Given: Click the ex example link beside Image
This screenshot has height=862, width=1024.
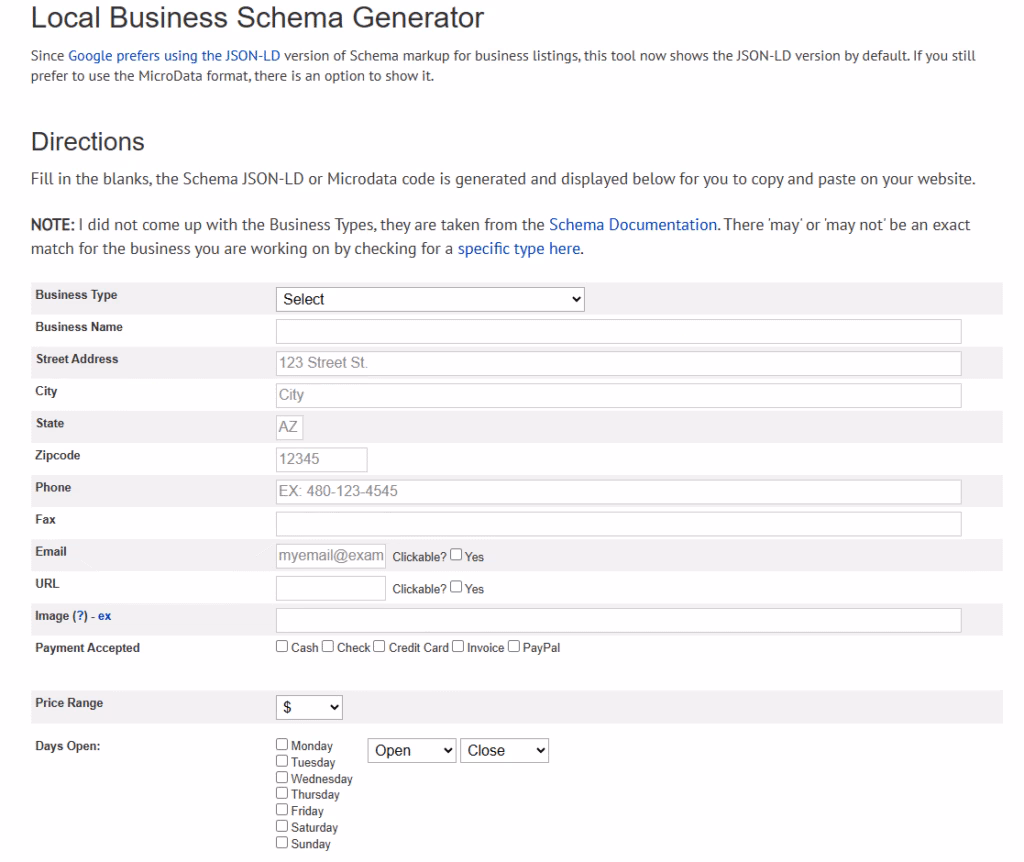Looking at the screenshot, I should (x=106, y=615).
